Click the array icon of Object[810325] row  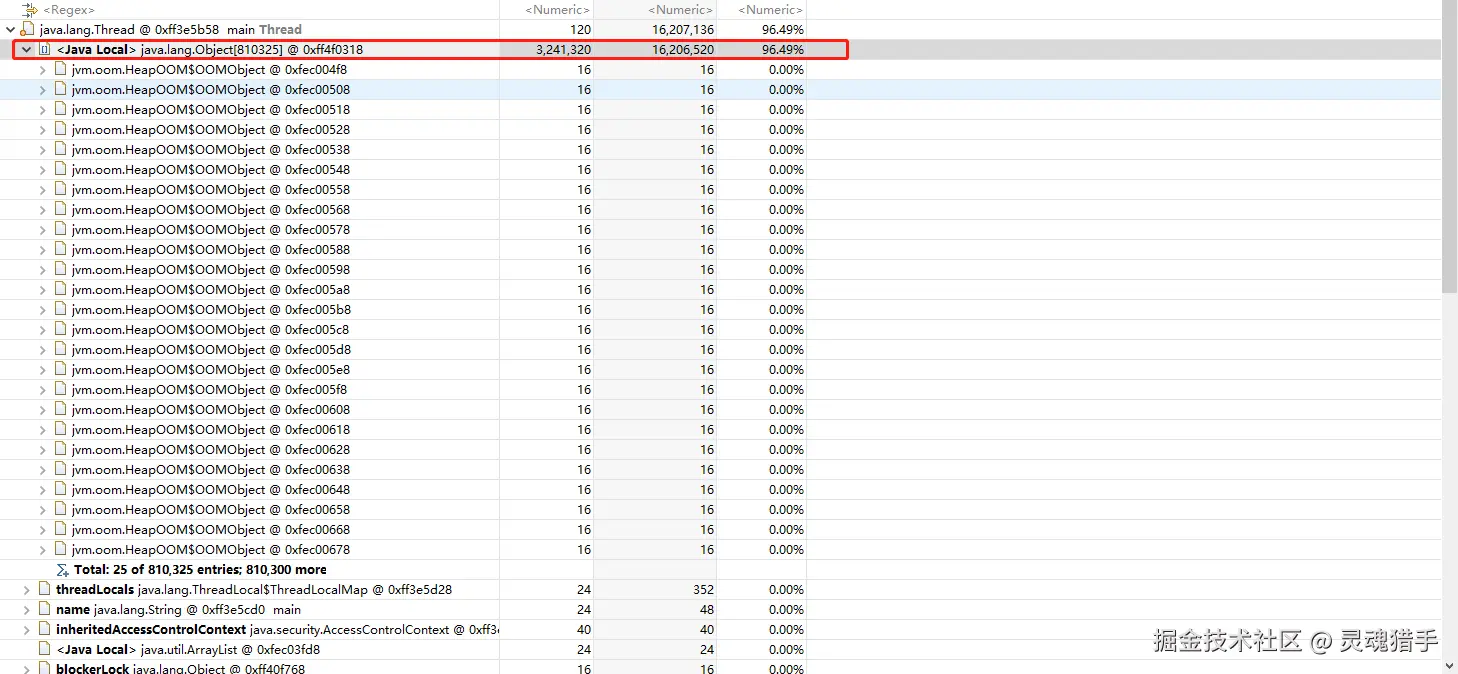(x=44, y=49)
